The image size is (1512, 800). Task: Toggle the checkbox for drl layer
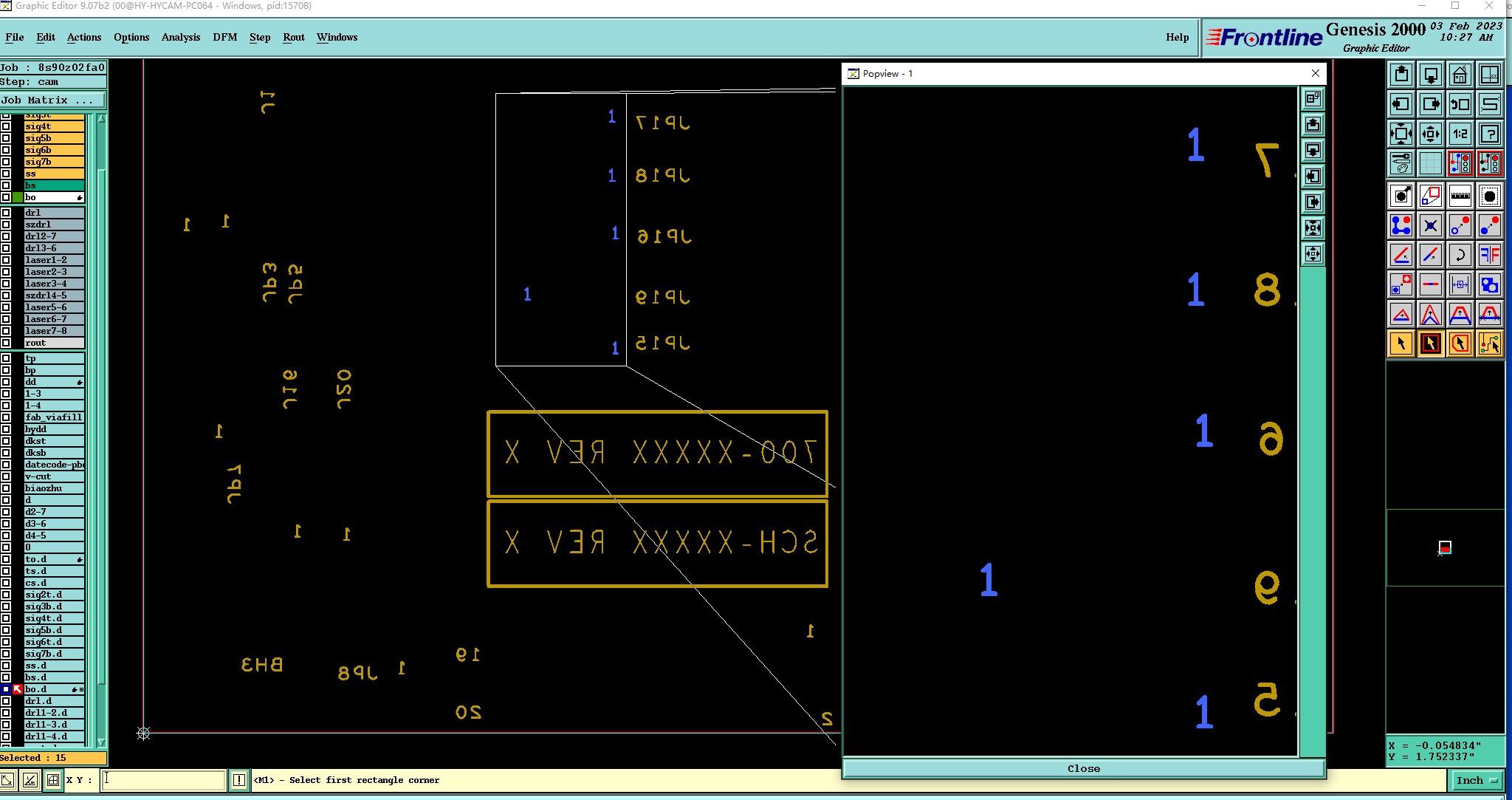(x=6, y=213)
